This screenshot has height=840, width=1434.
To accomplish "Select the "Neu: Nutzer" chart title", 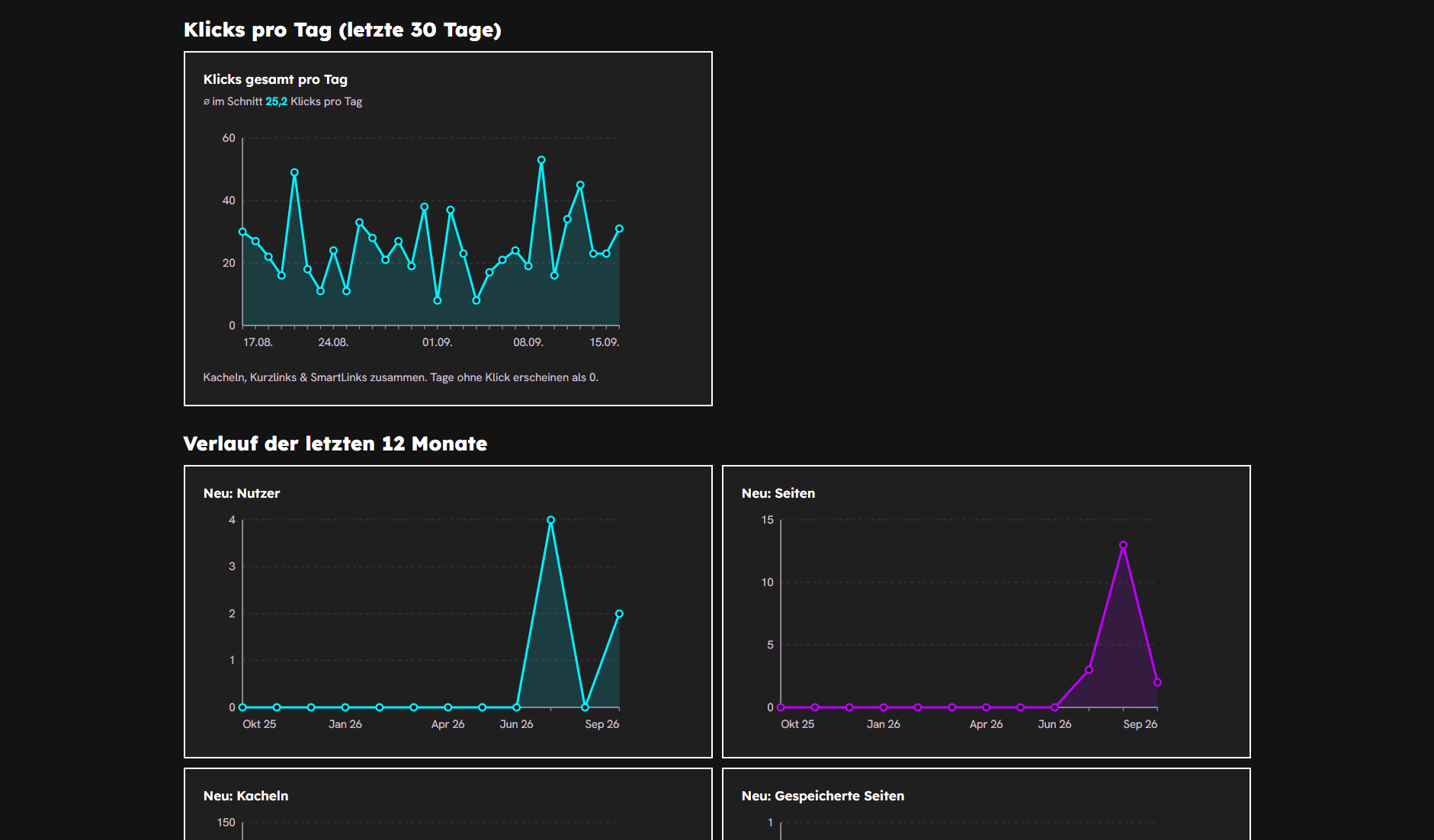I will coord(242,493).
